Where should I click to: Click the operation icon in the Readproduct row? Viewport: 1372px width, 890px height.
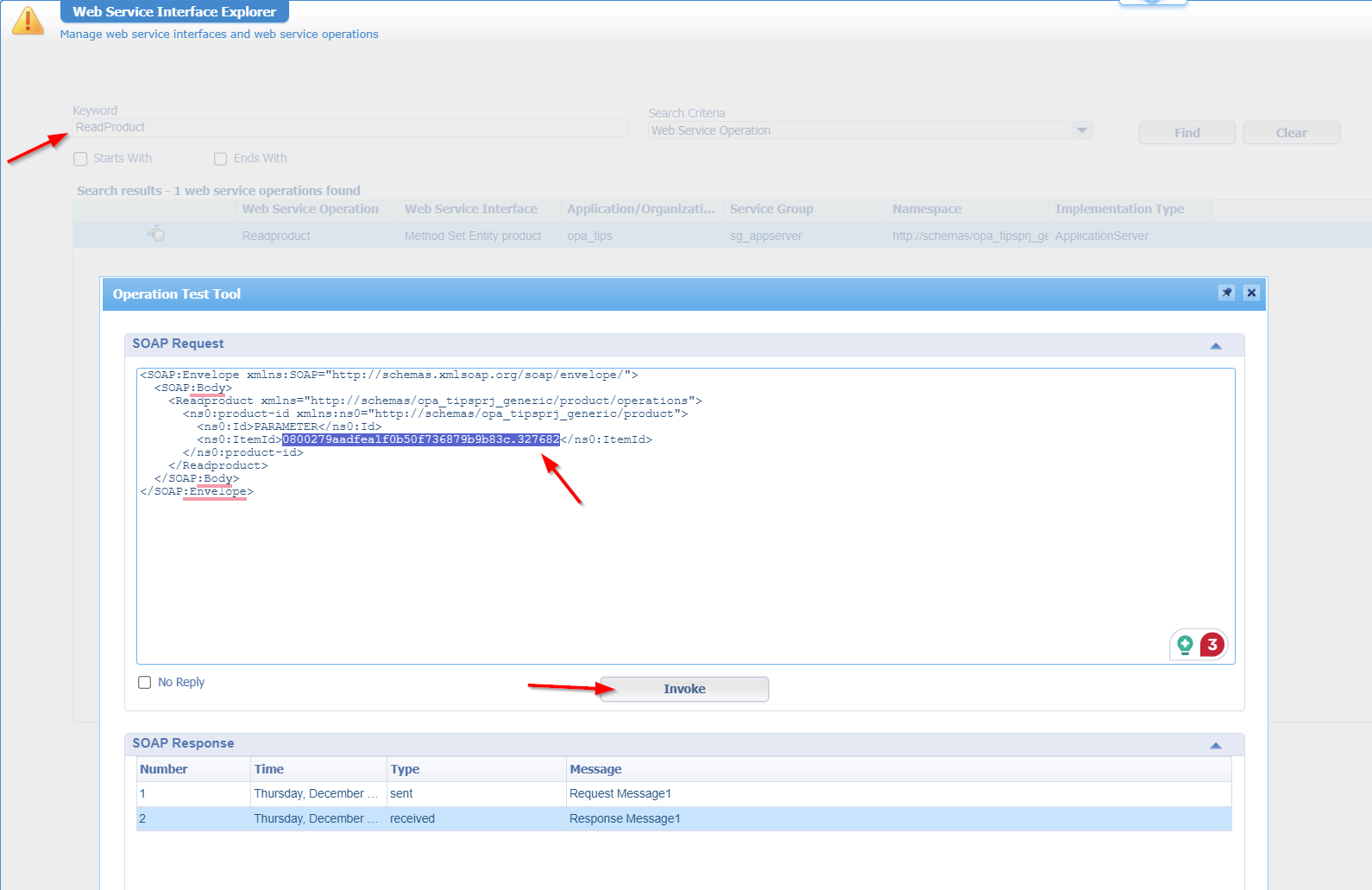pyautogui.click(x=156, y=234)
